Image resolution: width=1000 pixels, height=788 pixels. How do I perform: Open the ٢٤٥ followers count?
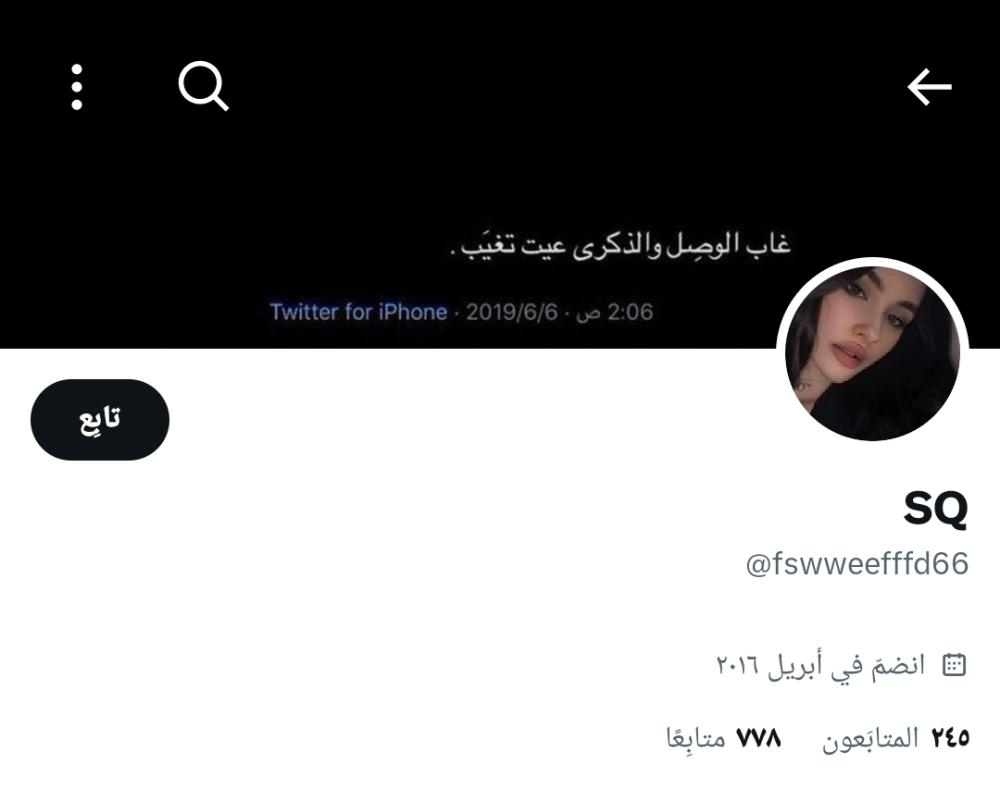click(x=950, y=738)
